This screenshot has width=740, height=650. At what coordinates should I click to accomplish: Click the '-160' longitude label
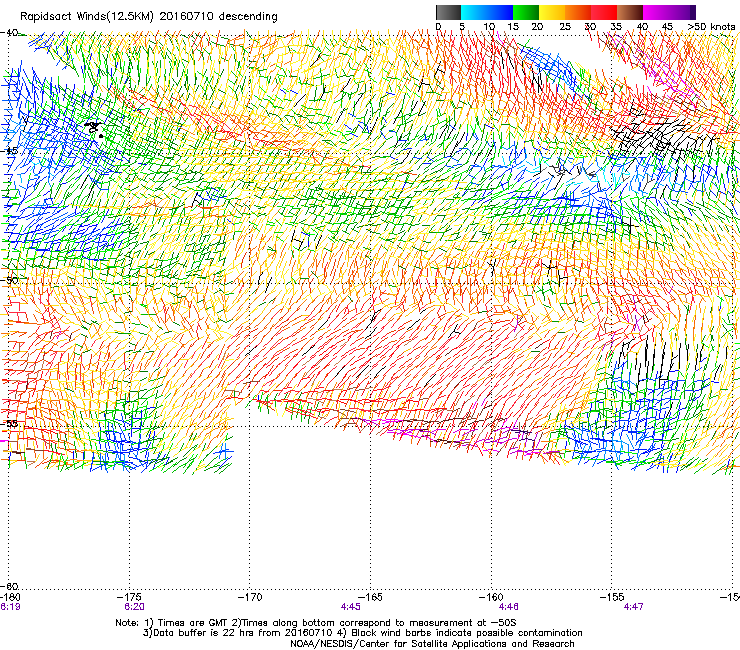(491, 597)
